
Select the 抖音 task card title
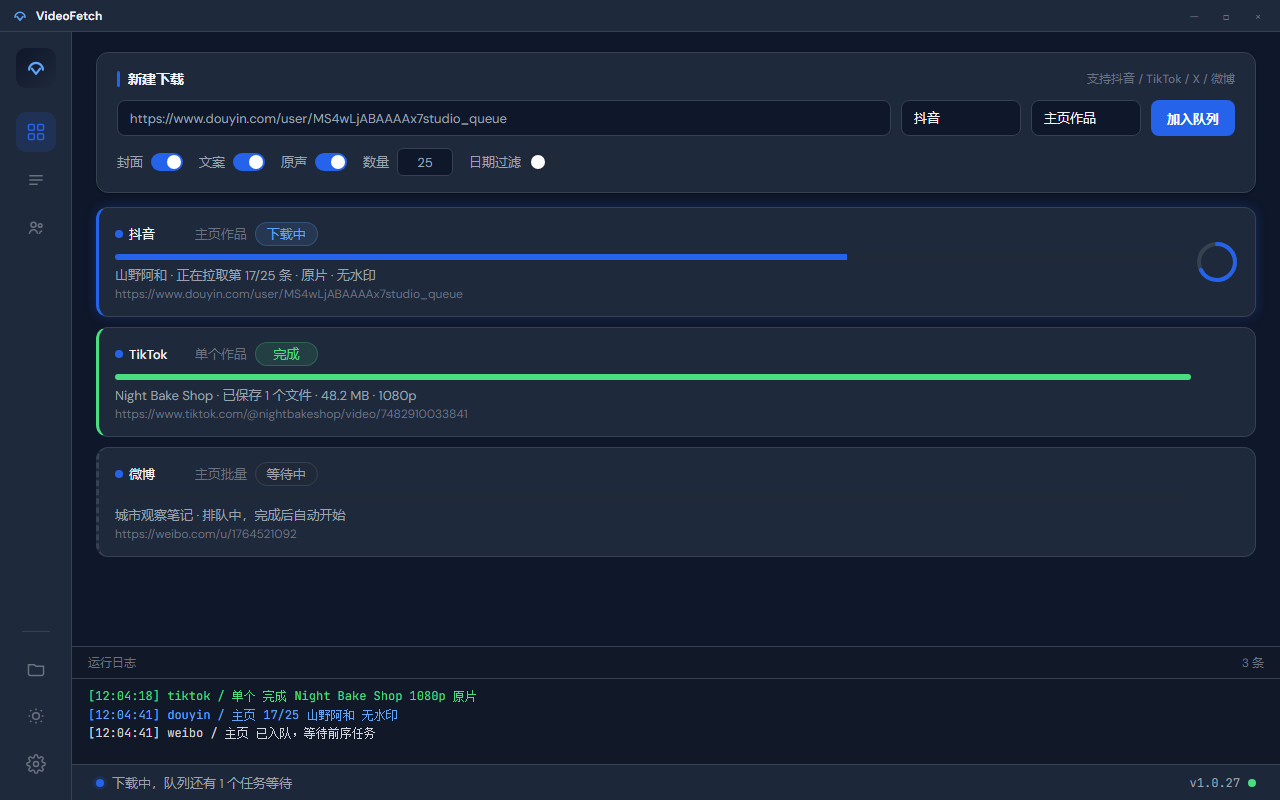[142, 234]
